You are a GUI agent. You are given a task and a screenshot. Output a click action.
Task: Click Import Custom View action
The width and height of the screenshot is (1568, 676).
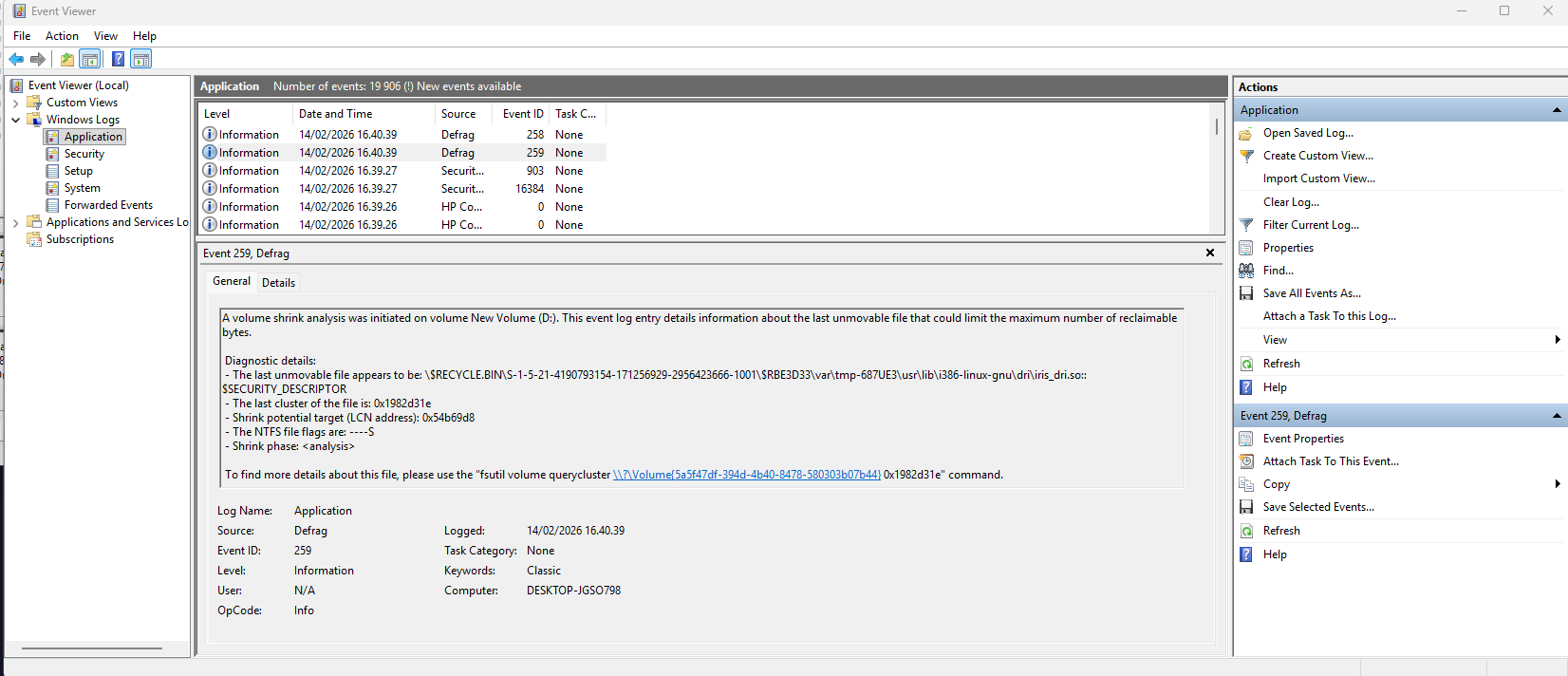click(1319, 178)
